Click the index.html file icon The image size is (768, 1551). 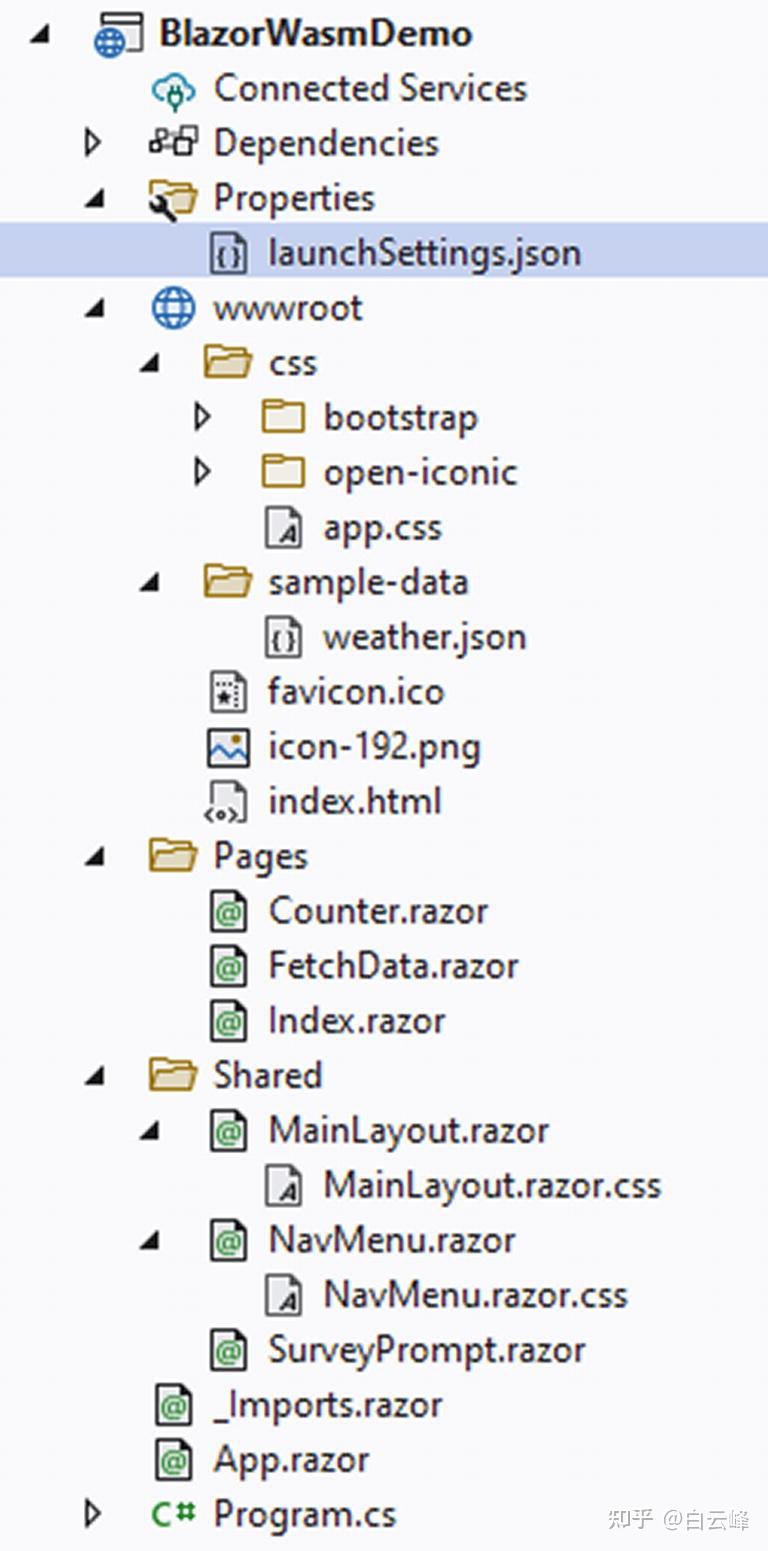[x=230, y=801]
